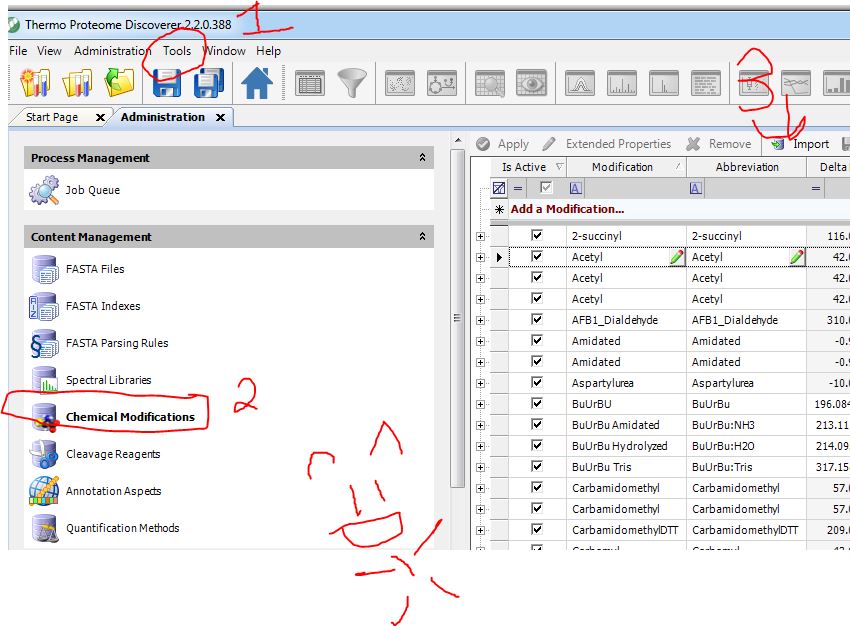Click the Open Study flasks-in-folder toolbar icon
850x626 pixels.
pos(77,82)
